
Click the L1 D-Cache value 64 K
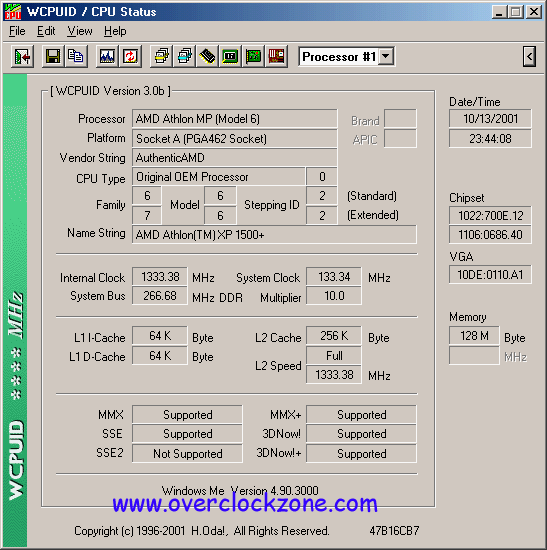pos(160,356)
